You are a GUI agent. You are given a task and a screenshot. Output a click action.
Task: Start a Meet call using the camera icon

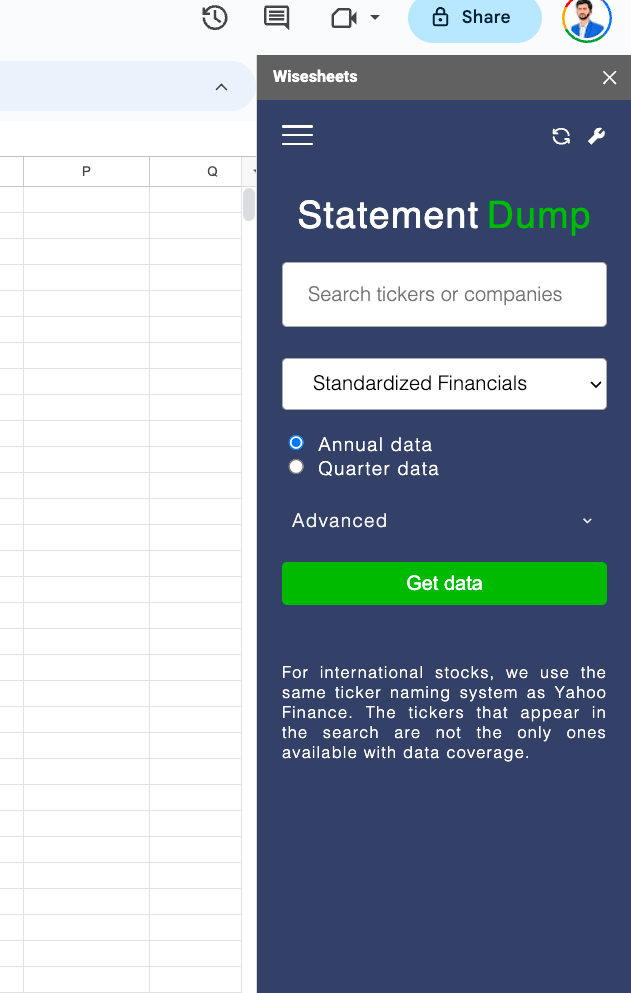click(x=345, y=17)
